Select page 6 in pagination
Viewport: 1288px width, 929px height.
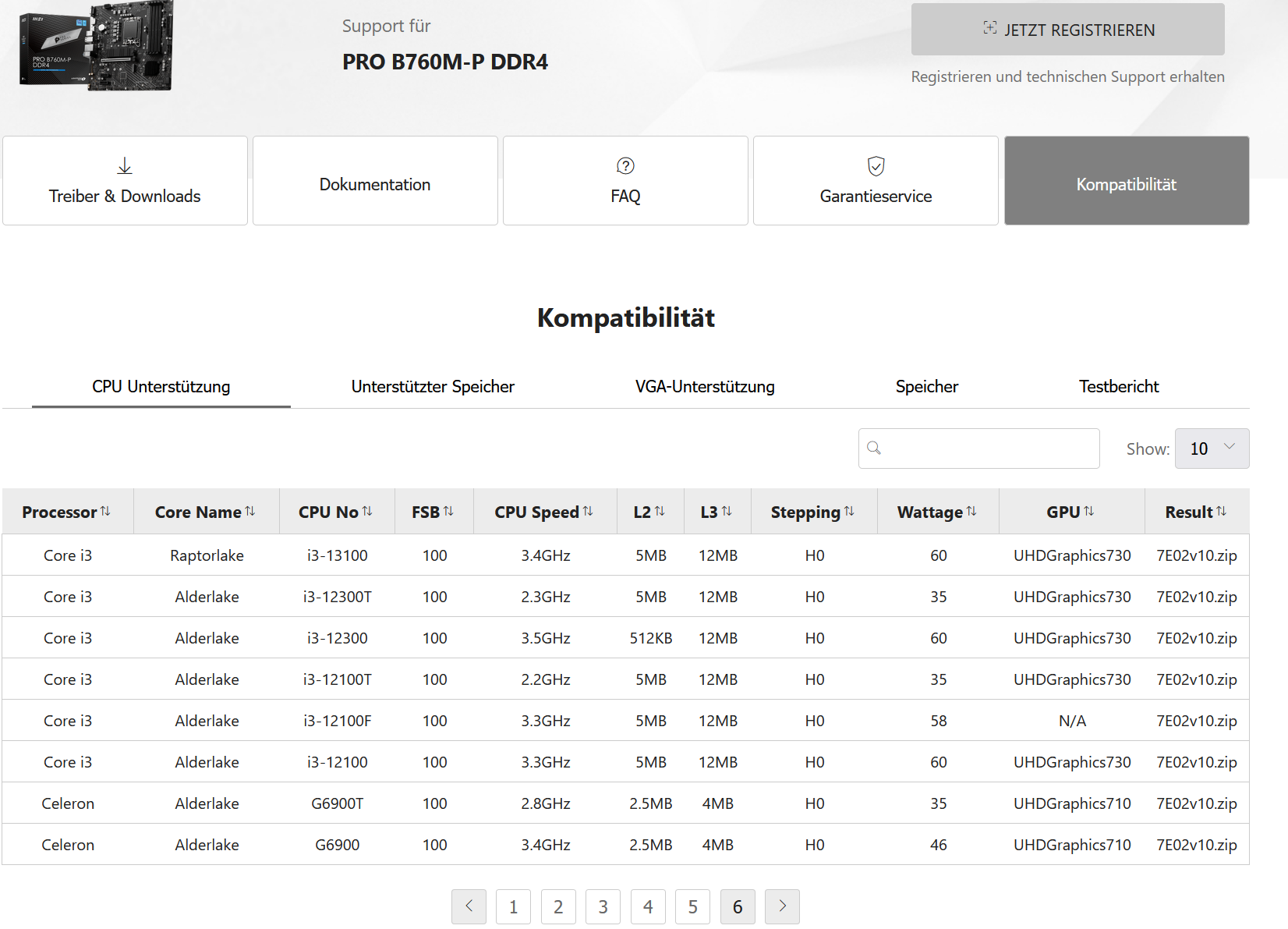(738, 906)
